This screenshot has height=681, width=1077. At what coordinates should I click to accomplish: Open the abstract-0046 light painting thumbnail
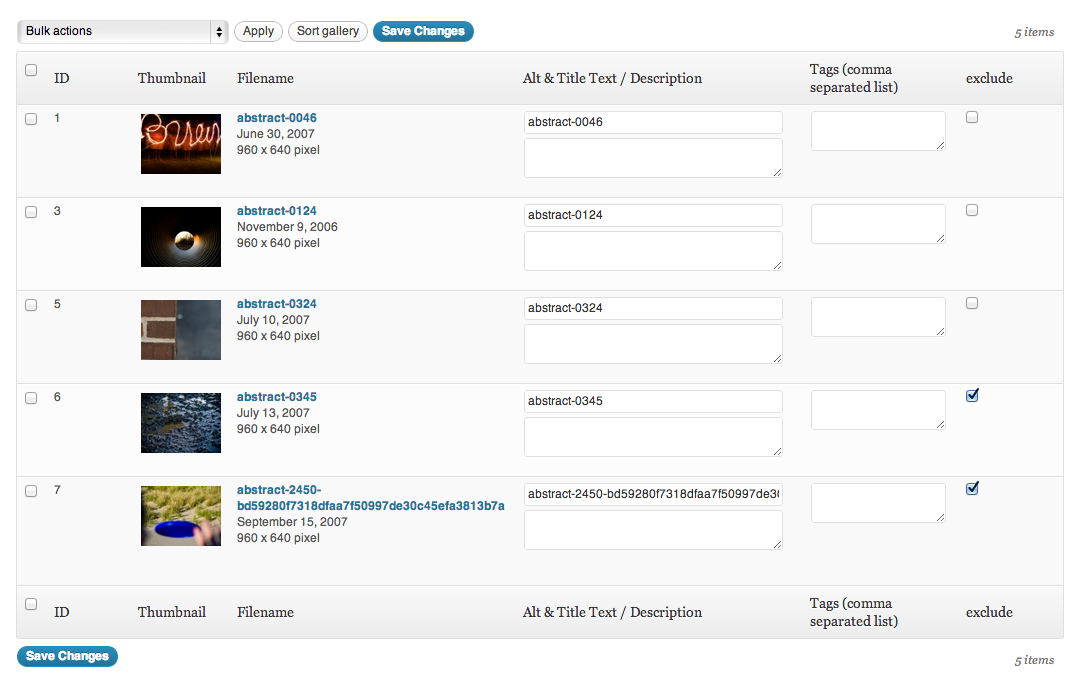tap(181, 143)
